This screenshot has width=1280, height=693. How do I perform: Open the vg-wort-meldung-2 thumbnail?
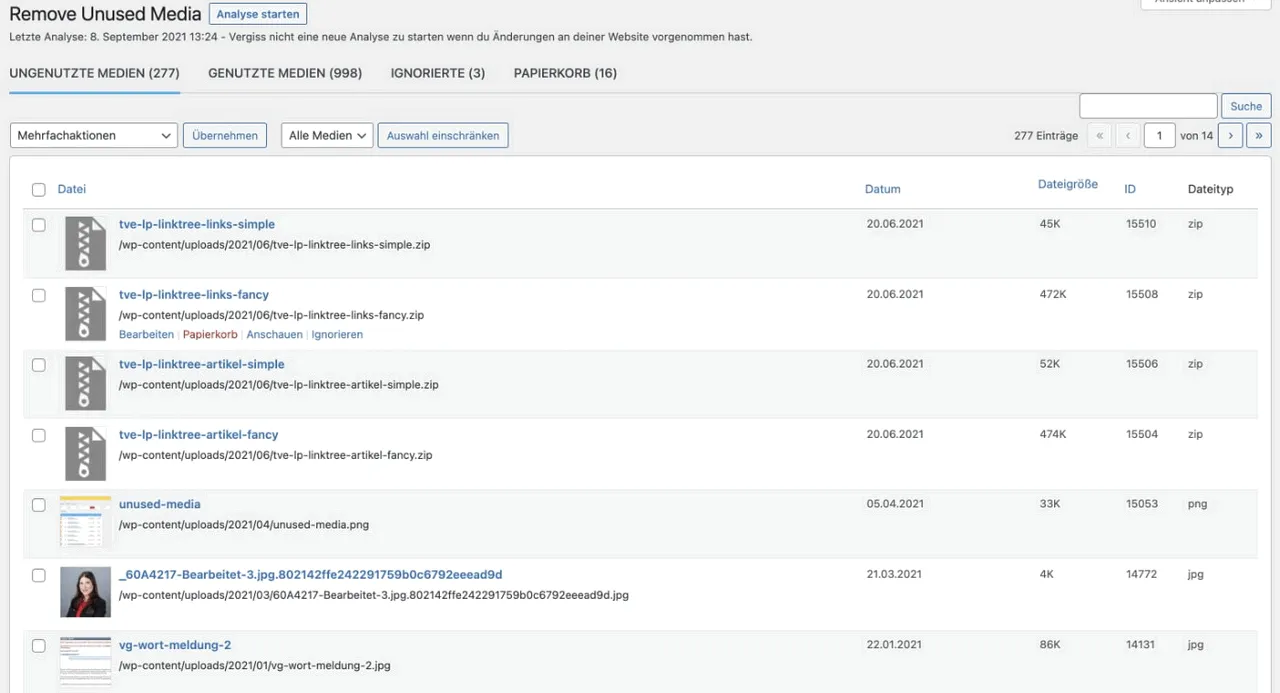85,661
